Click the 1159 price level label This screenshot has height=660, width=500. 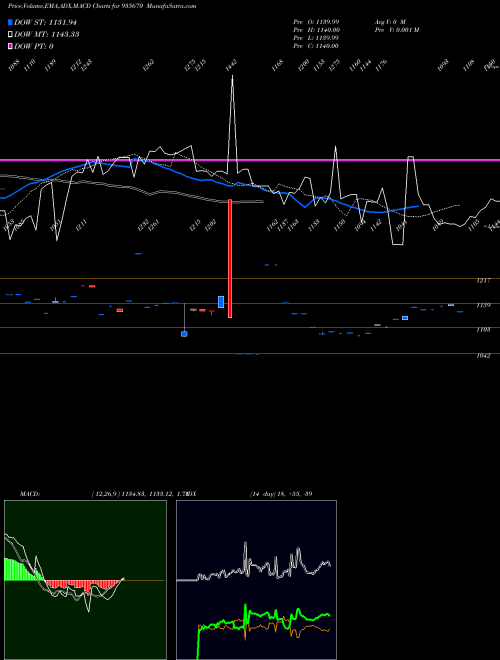(x=483, y=305)
